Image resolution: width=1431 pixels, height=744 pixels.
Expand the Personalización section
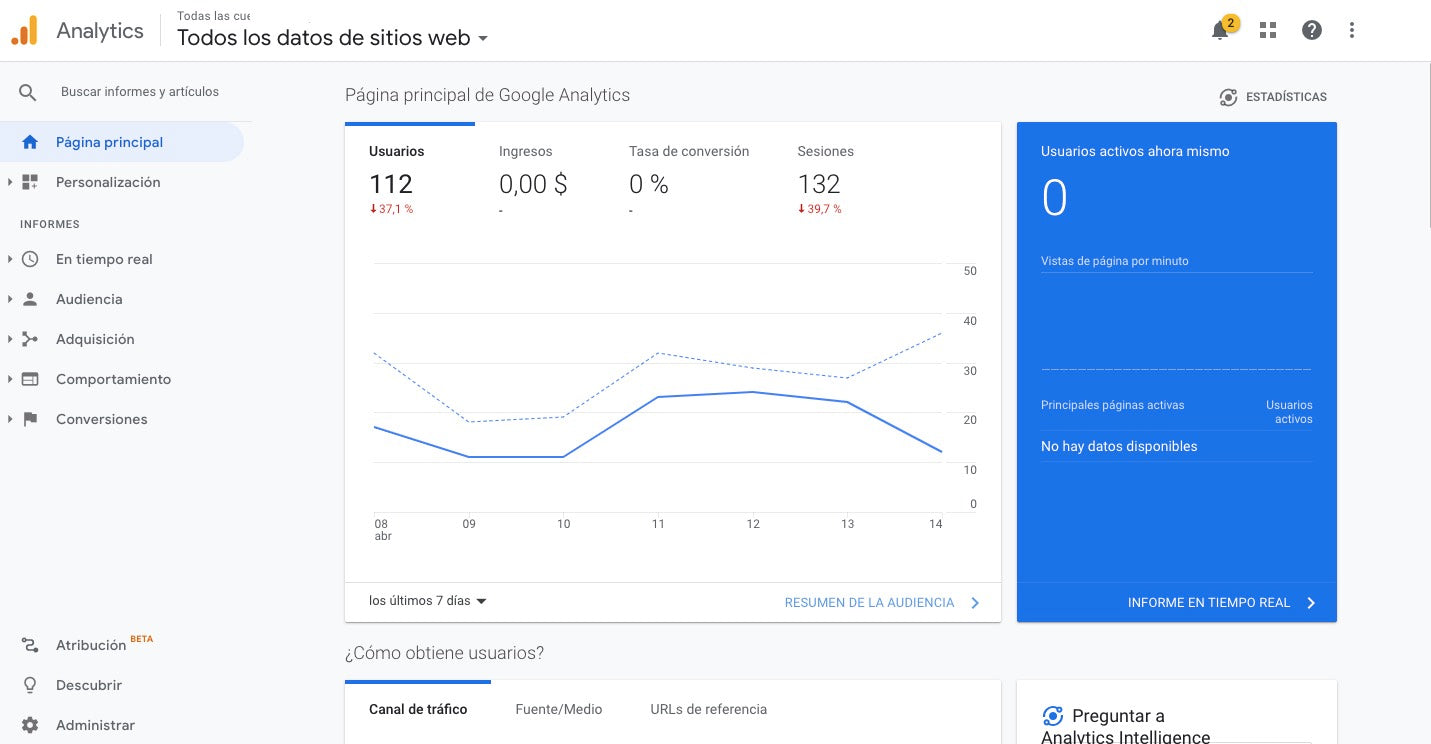10,182
